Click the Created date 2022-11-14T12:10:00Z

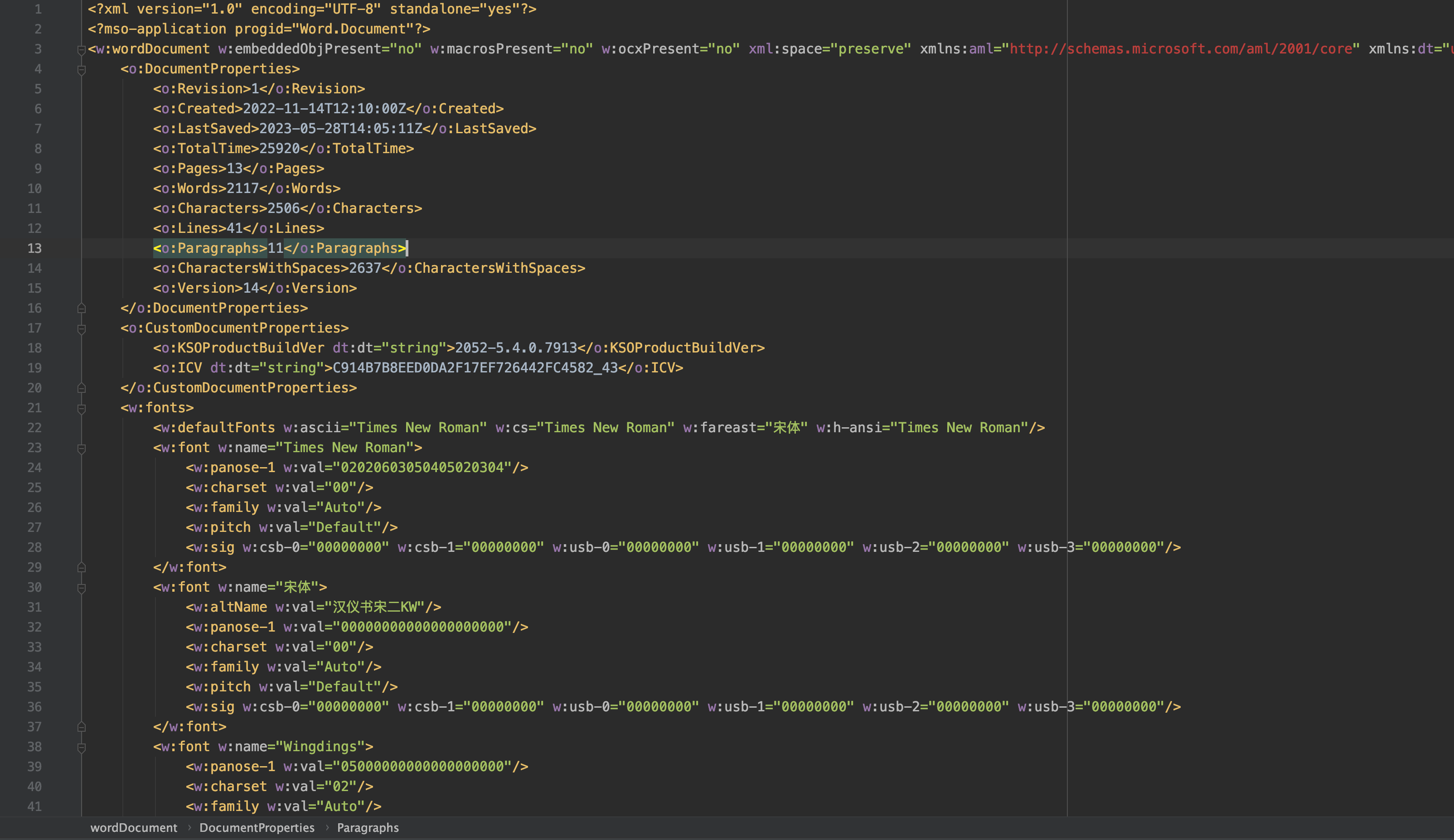pos(324,108)
